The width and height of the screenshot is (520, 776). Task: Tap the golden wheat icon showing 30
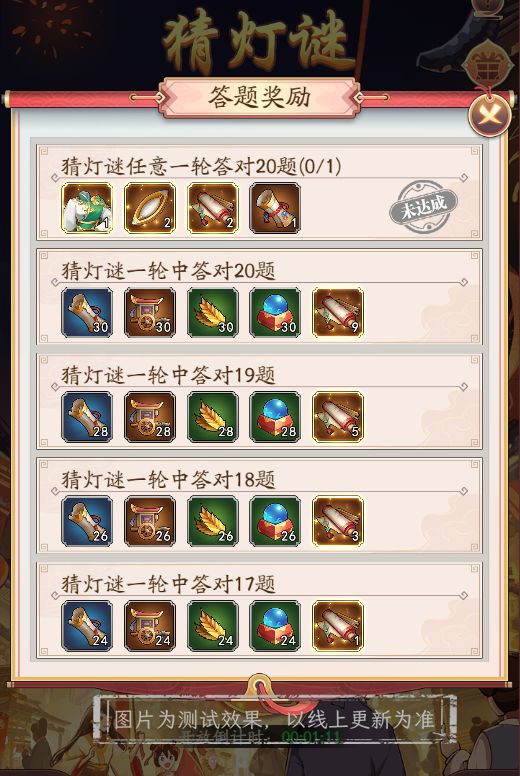point(213,313)
